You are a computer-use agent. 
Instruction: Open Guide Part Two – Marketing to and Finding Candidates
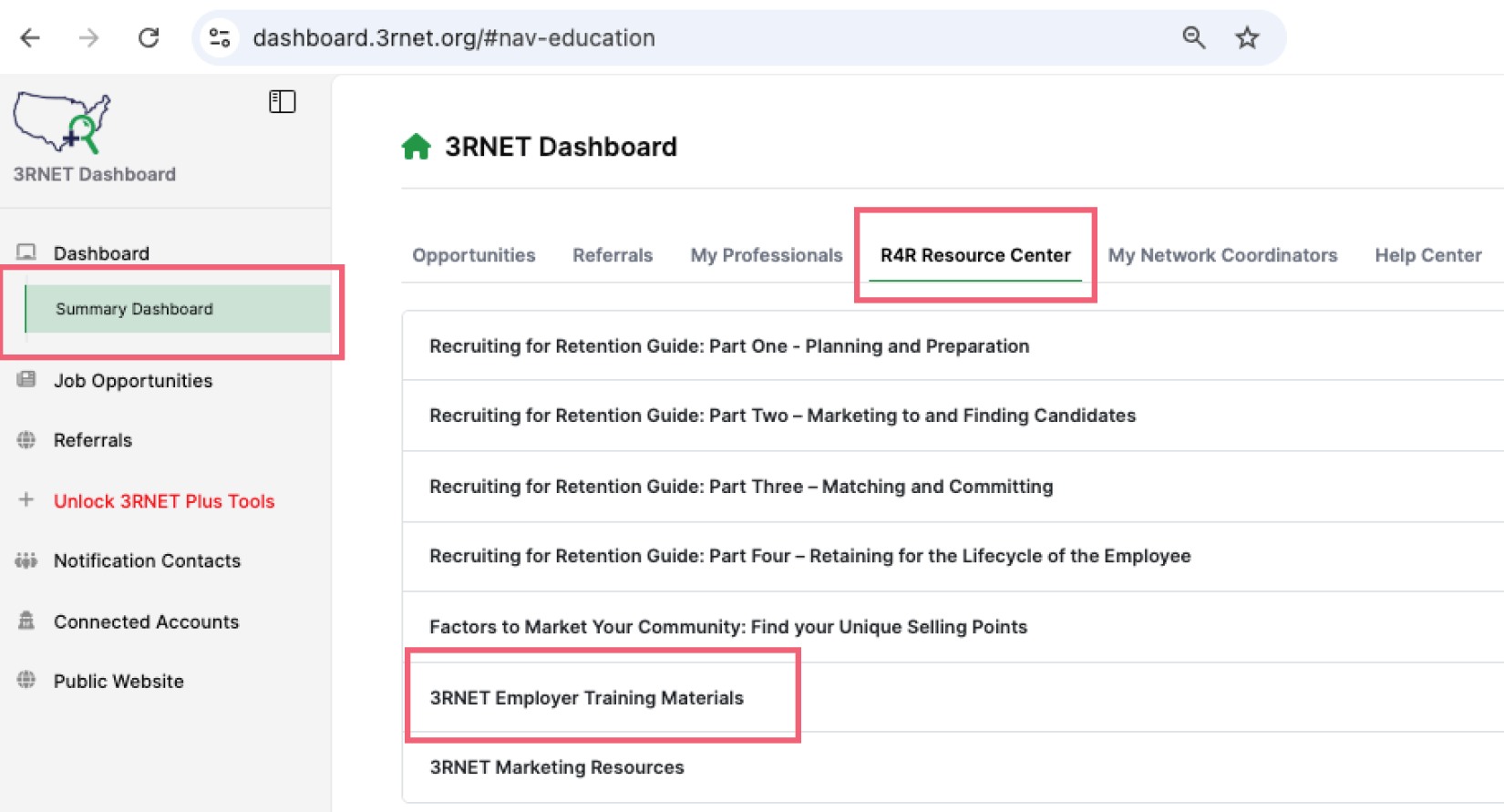tap(953, 416)
